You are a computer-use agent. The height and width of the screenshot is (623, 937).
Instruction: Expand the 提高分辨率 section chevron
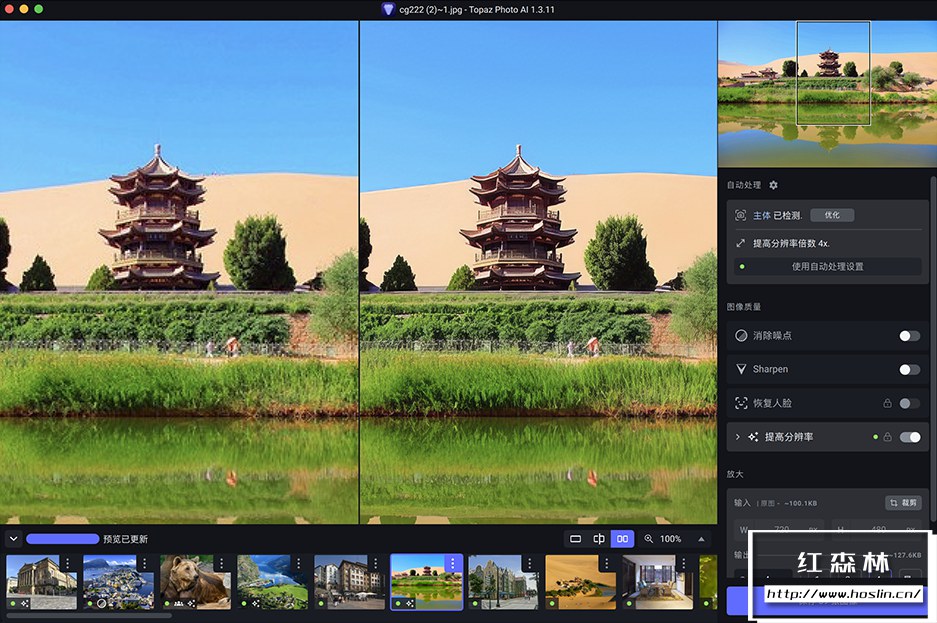(738, 437)
